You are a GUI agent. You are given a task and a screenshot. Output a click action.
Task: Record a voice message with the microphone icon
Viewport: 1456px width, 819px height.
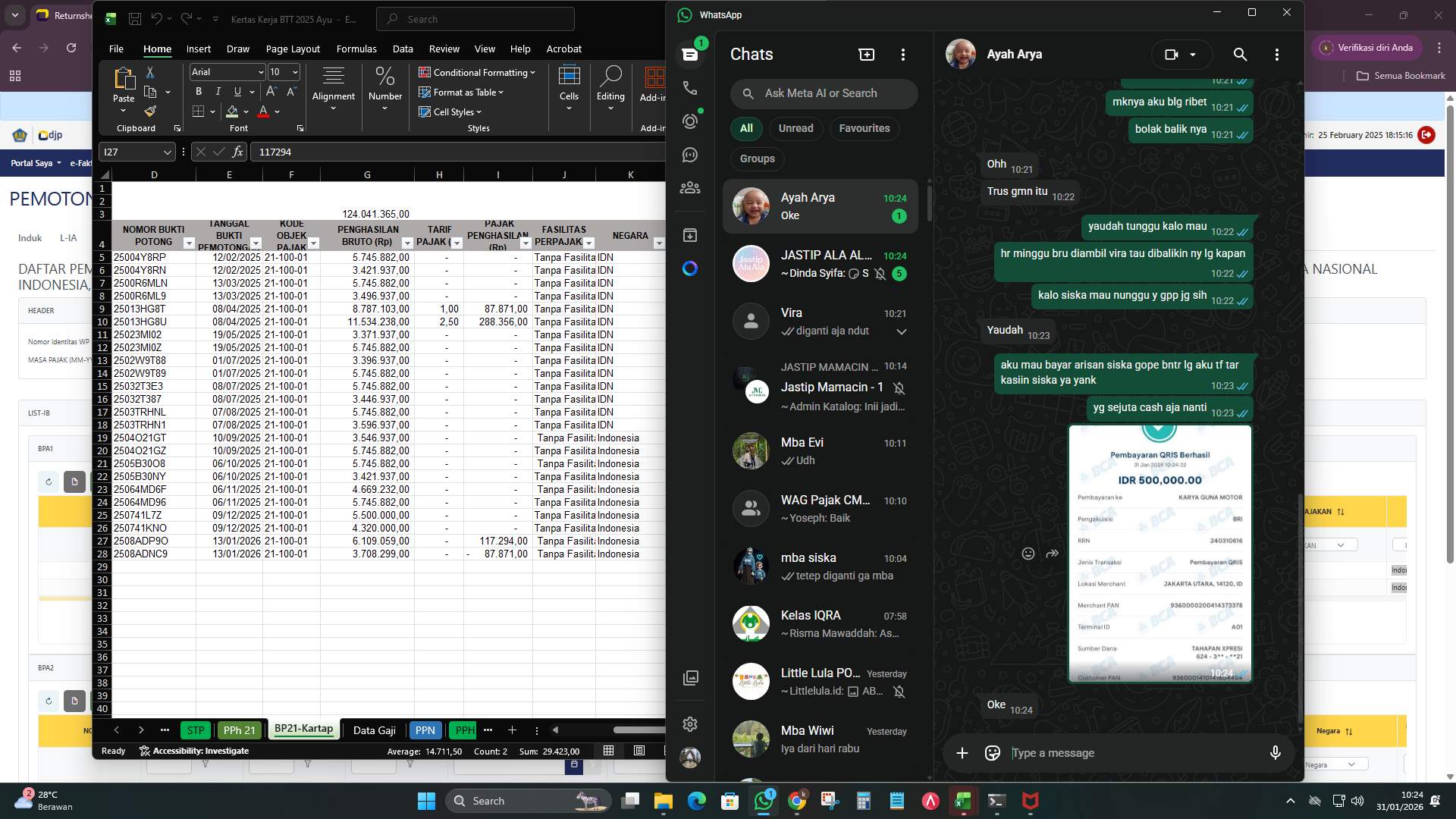point(1276,752)
